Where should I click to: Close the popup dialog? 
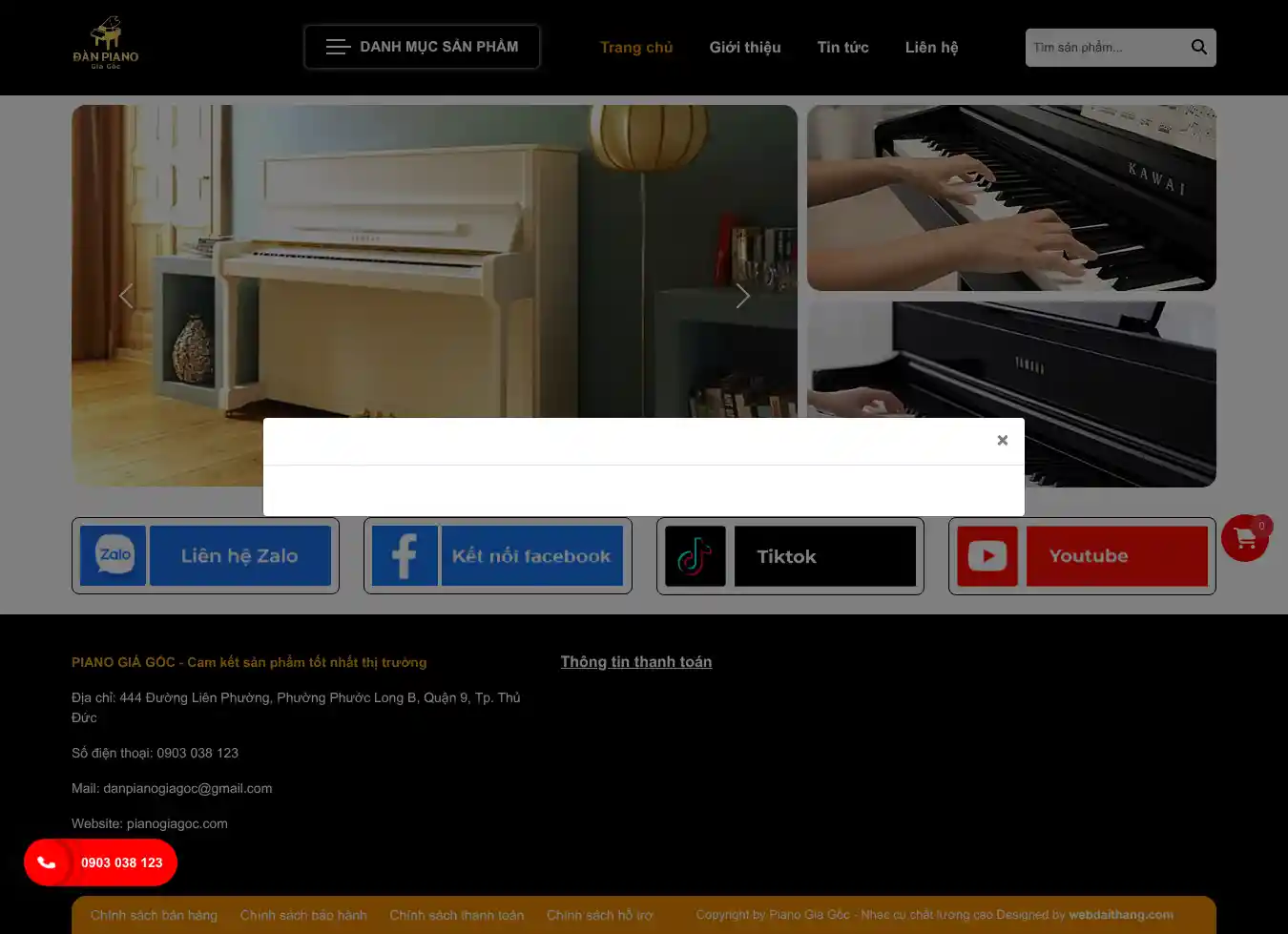click(x=1002, y=440)
